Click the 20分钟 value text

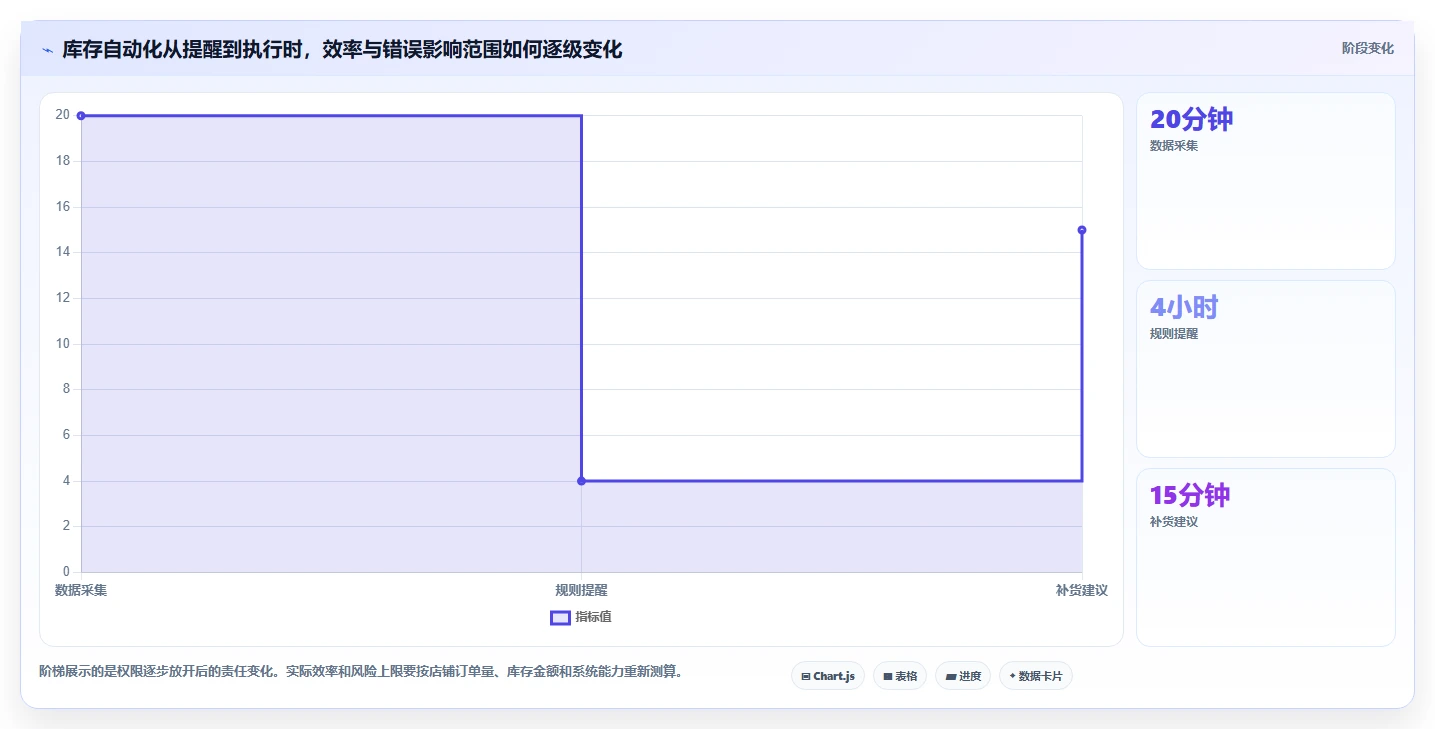[1191, 120]
